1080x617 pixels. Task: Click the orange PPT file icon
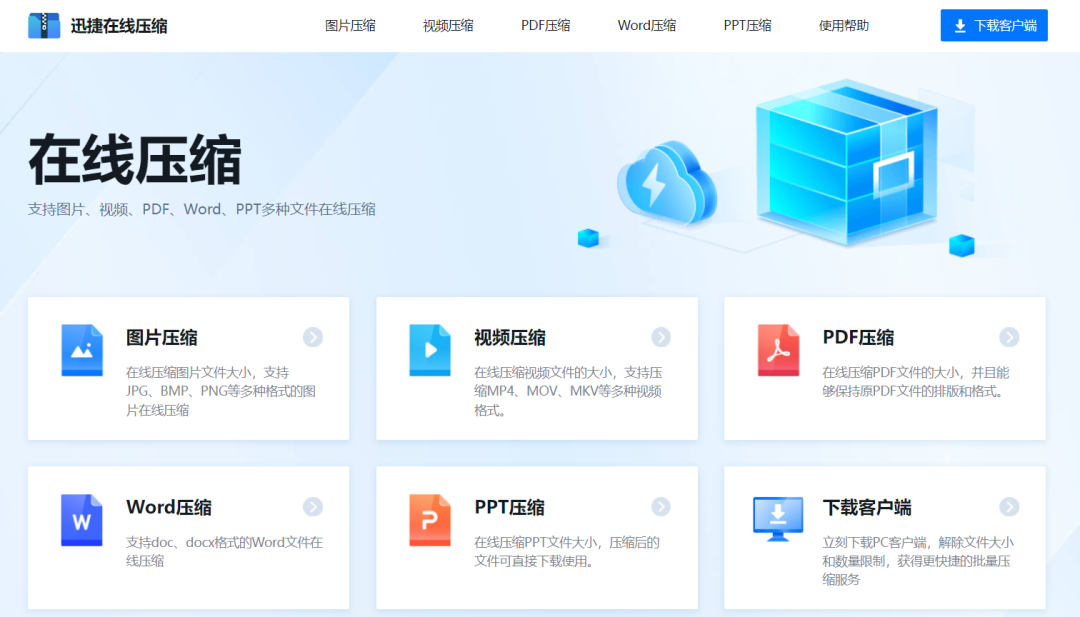[x=430, y=520]
